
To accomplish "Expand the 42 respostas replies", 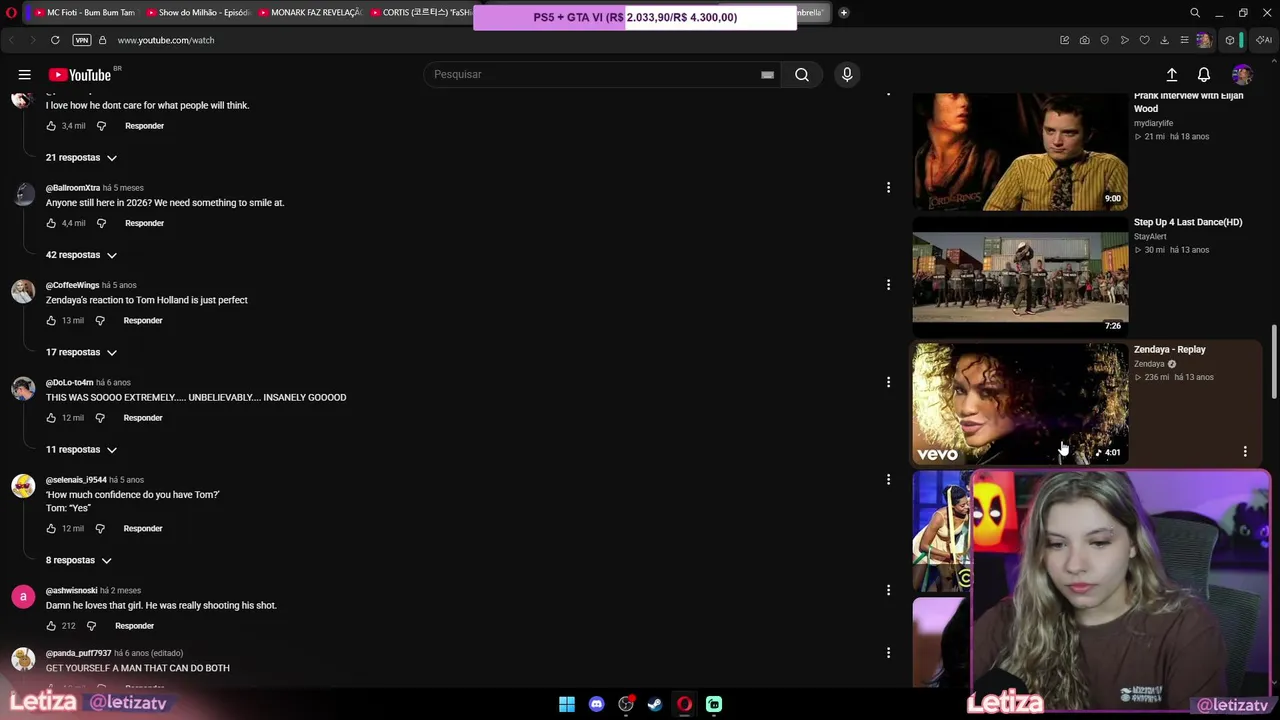I will coord(81,255).
